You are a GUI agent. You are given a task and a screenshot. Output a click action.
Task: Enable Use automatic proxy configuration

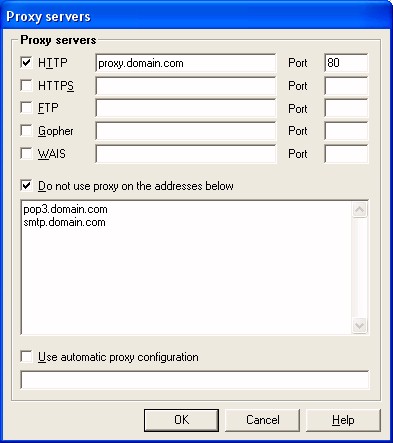tap(26, 356)
